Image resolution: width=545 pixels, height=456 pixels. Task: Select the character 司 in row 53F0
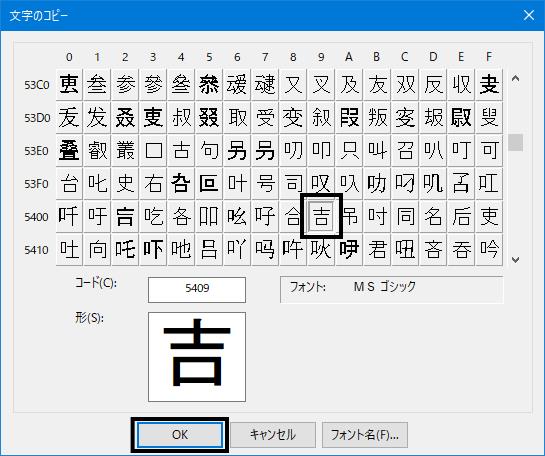tap(293, 184)
